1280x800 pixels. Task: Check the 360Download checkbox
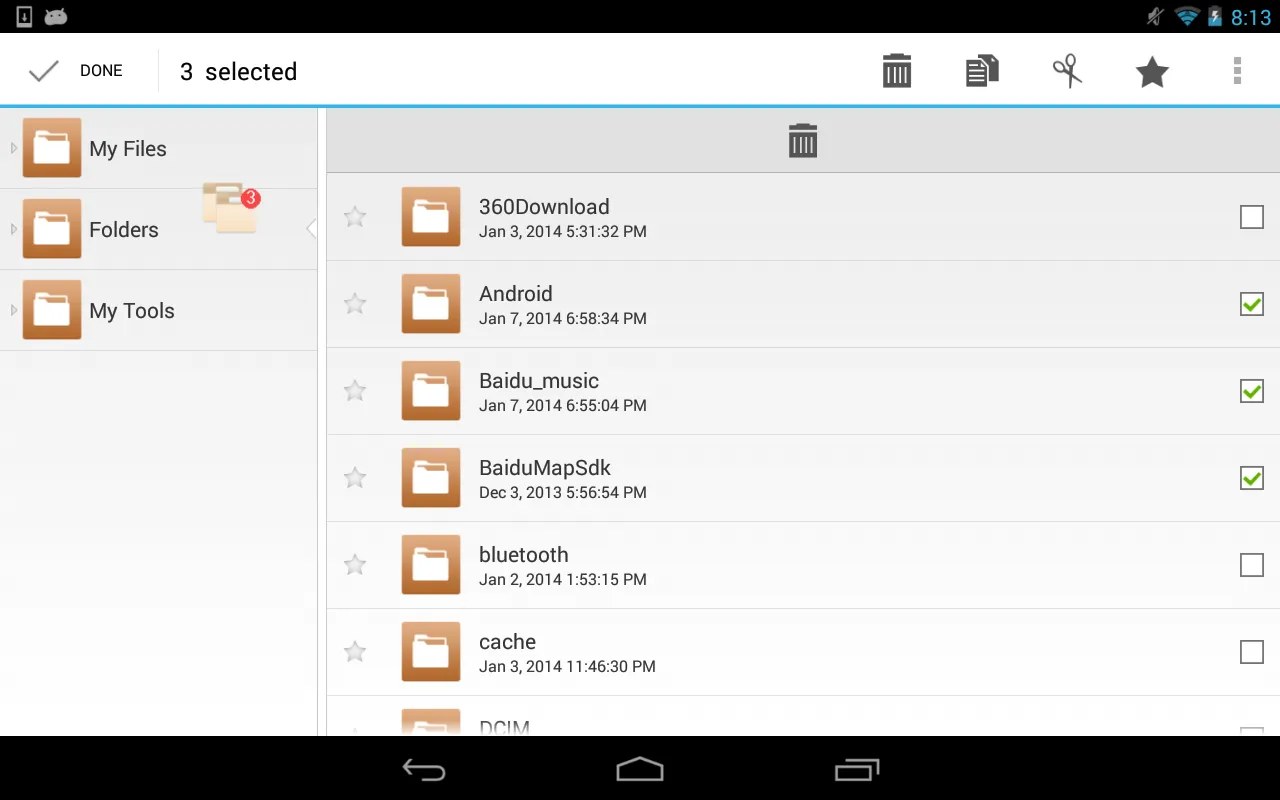coord(1251,217)
